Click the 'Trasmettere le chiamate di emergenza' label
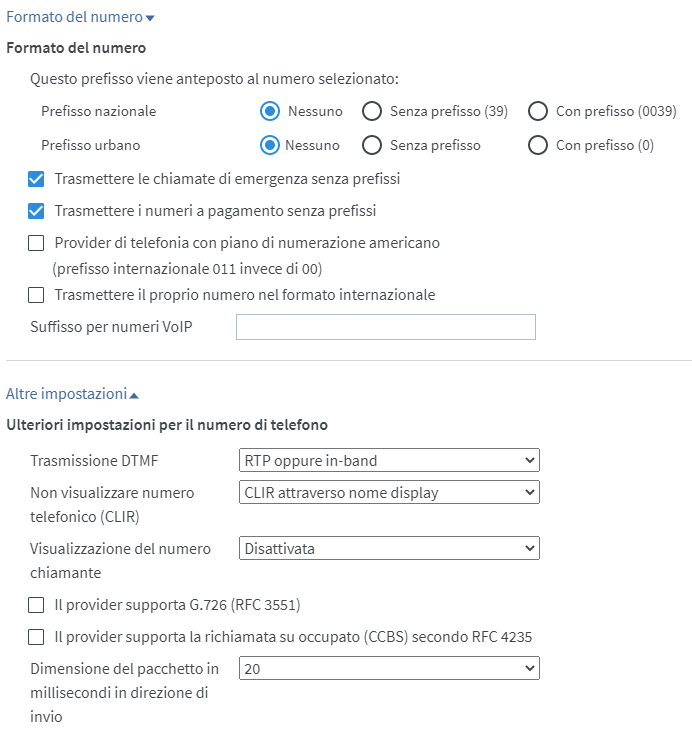Screen dimensions: 692x748 (227, 180)
